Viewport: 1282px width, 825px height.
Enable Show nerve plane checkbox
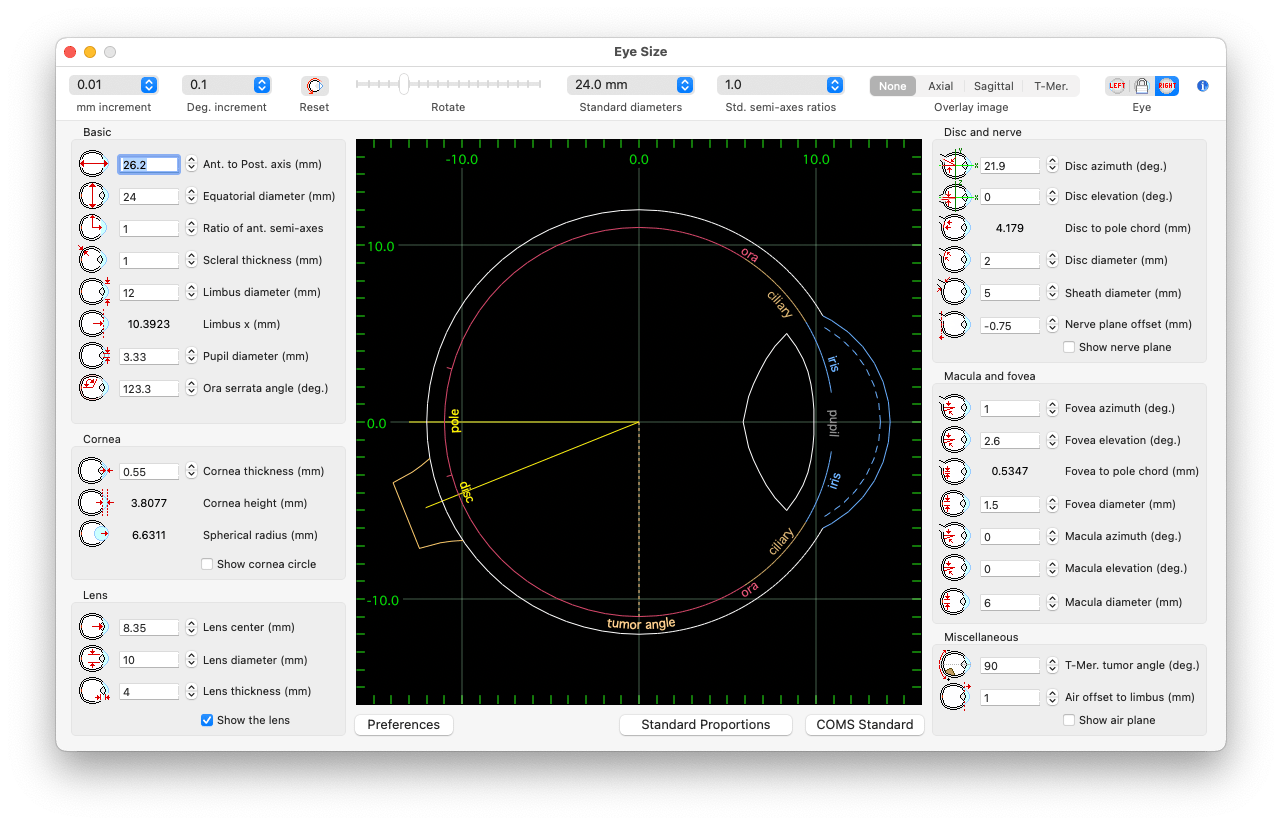[x=1069, y=347]
